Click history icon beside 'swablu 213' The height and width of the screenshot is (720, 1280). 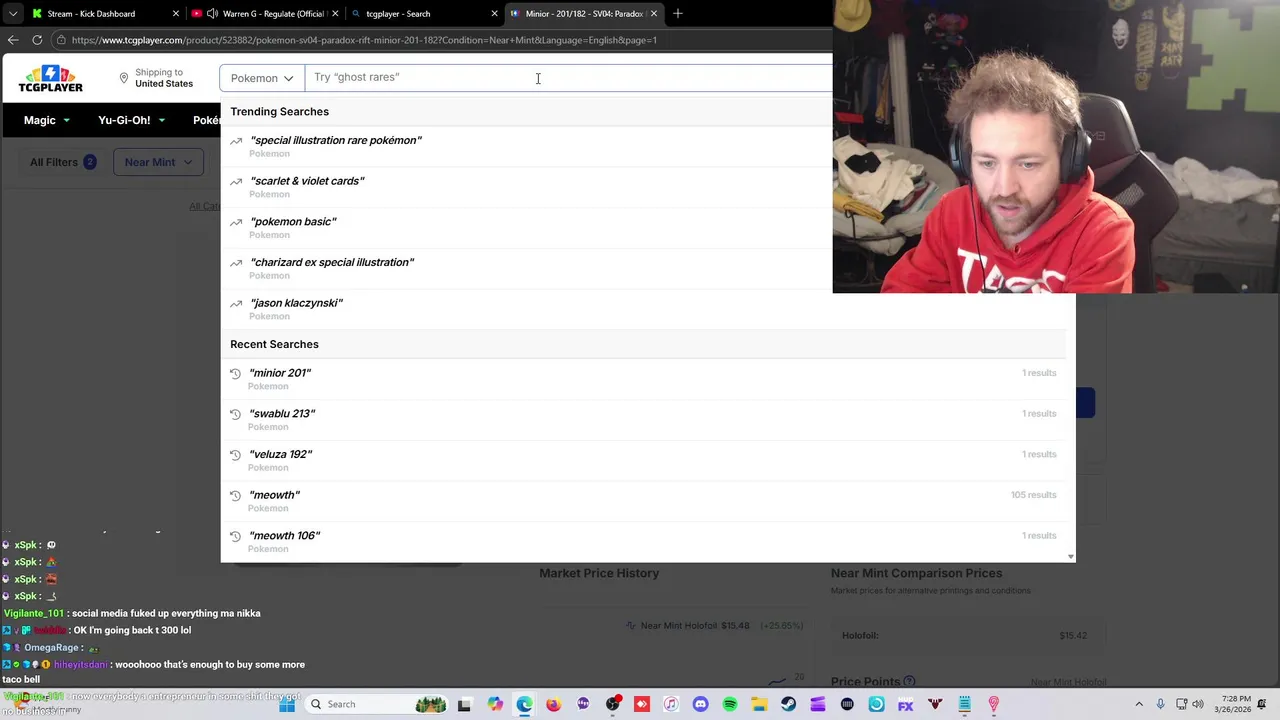pos(236,414)
